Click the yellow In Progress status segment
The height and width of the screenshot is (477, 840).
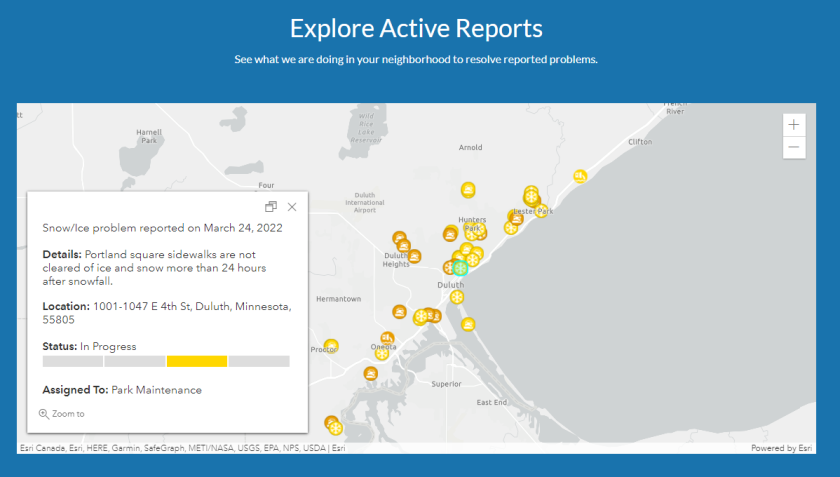(x=197, y=361)
